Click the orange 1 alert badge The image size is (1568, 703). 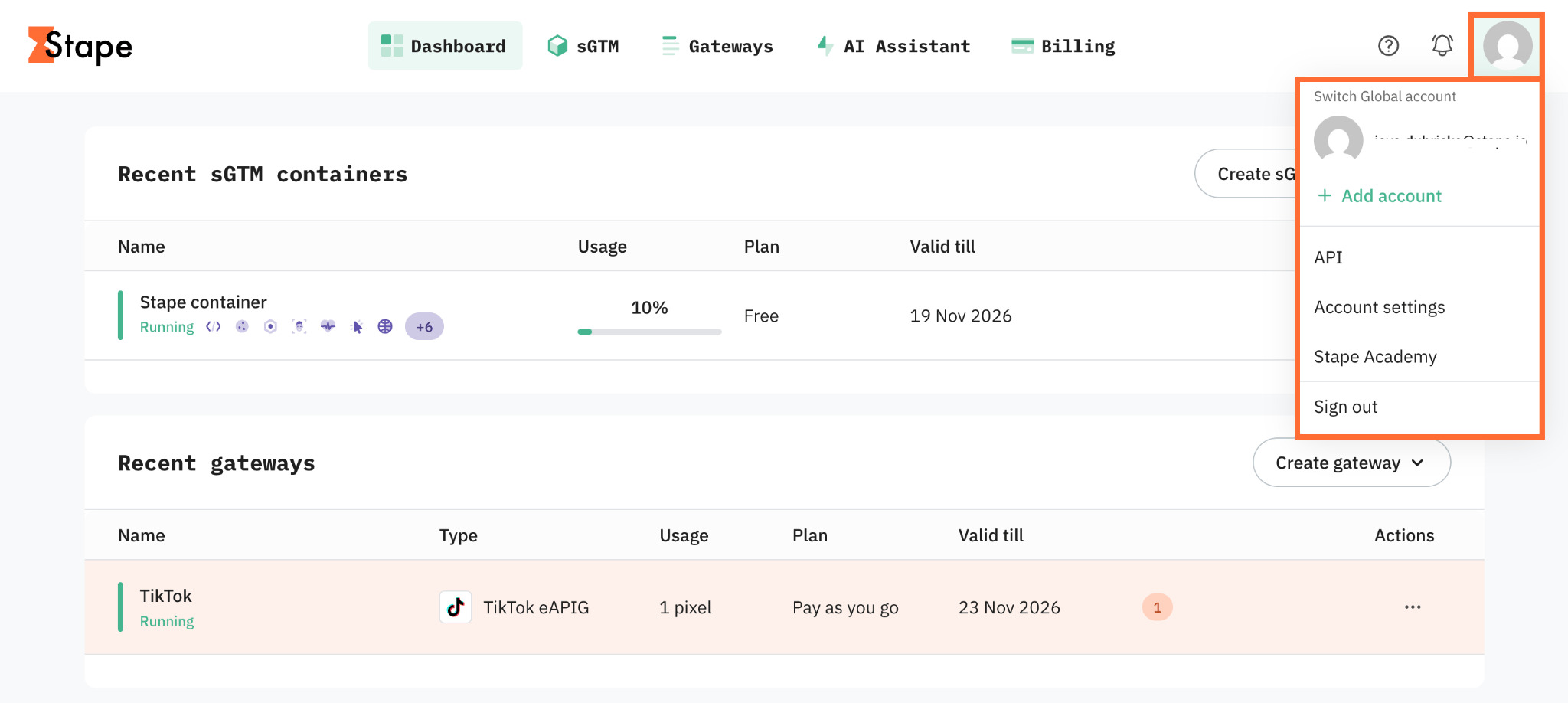1157,607
